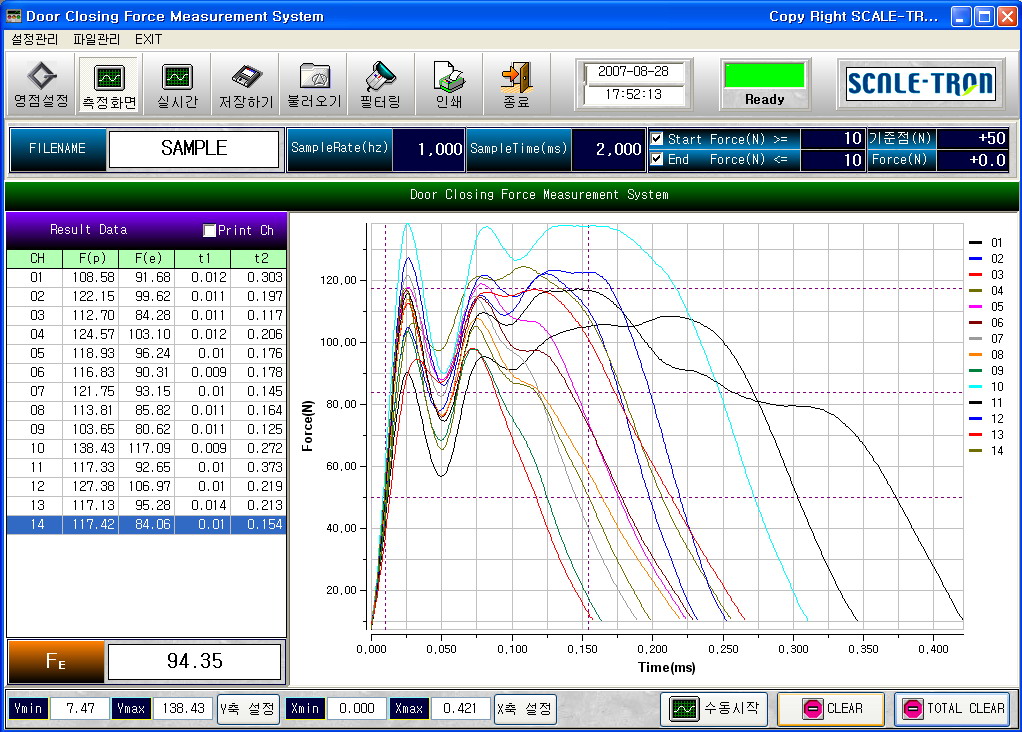Image resolution: width=1022 pixels, height=732 pixels.
Task: Select result row for channel 10
Action: (146, 448)
